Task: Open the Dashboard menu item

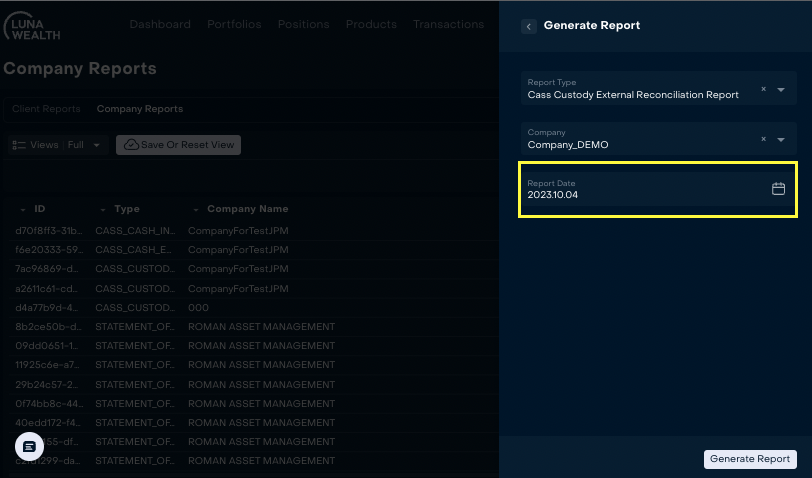Action: tap(160, 25)
